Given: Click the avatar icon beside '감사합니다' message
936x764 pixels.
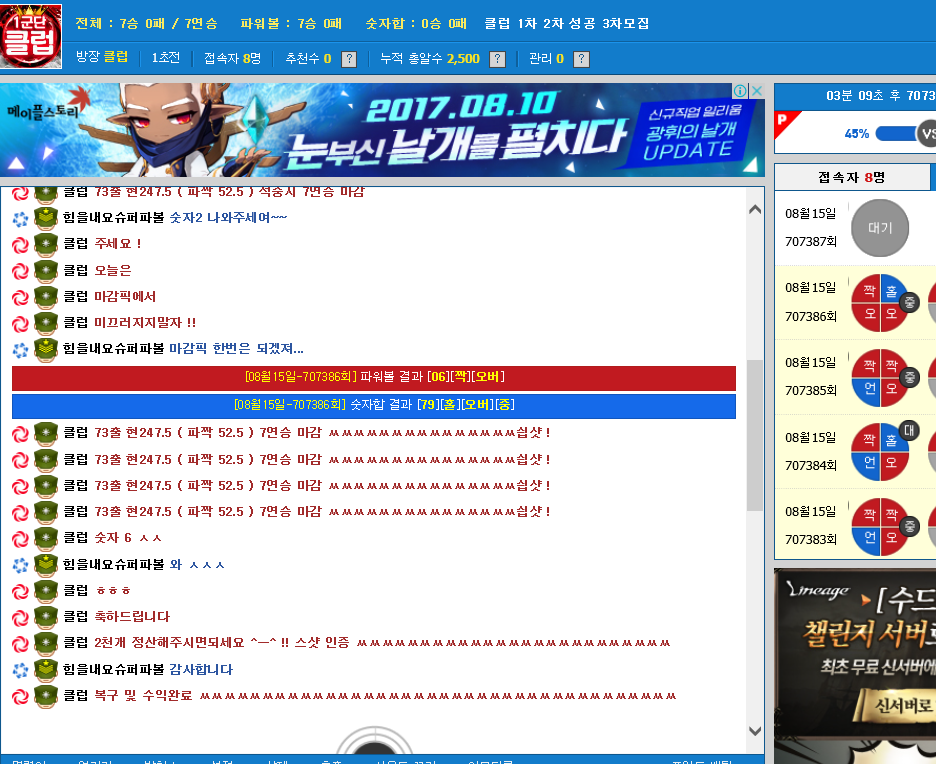Looking at the screenshot, I should [x=46, y=670].
